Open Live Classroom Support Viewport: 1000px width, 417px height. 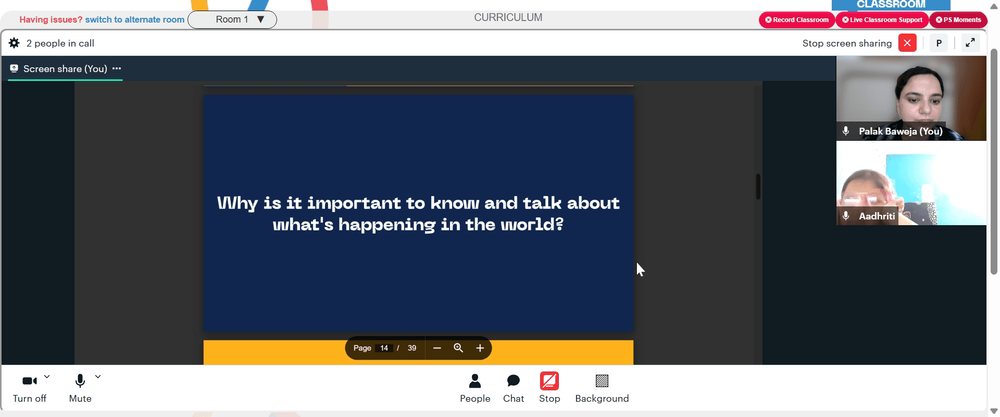click(x=882, y=20)
